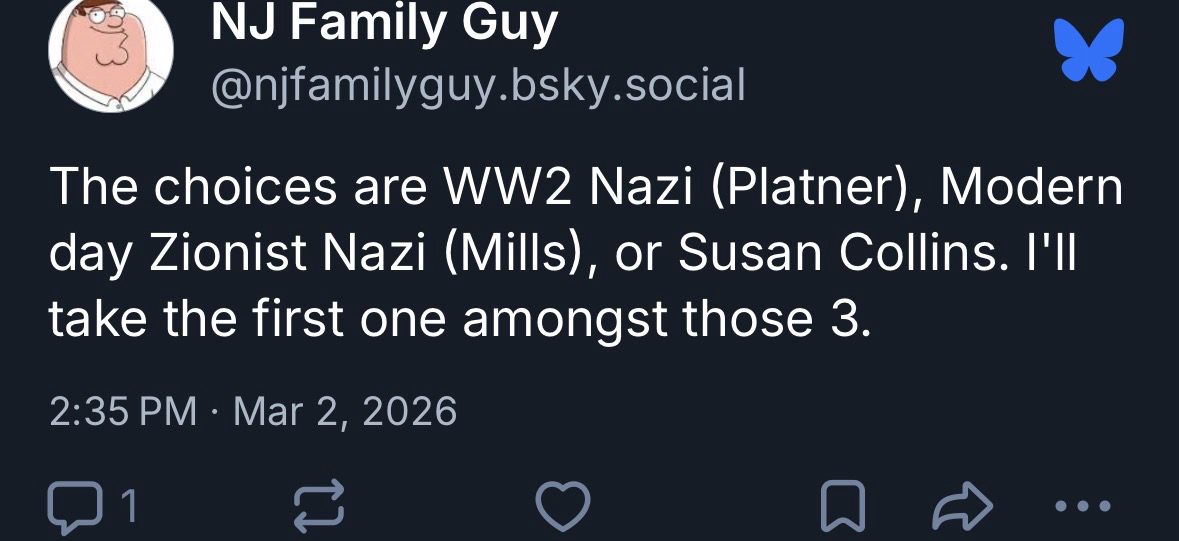Click the 2:35 PM timestamp

point(123,411)
